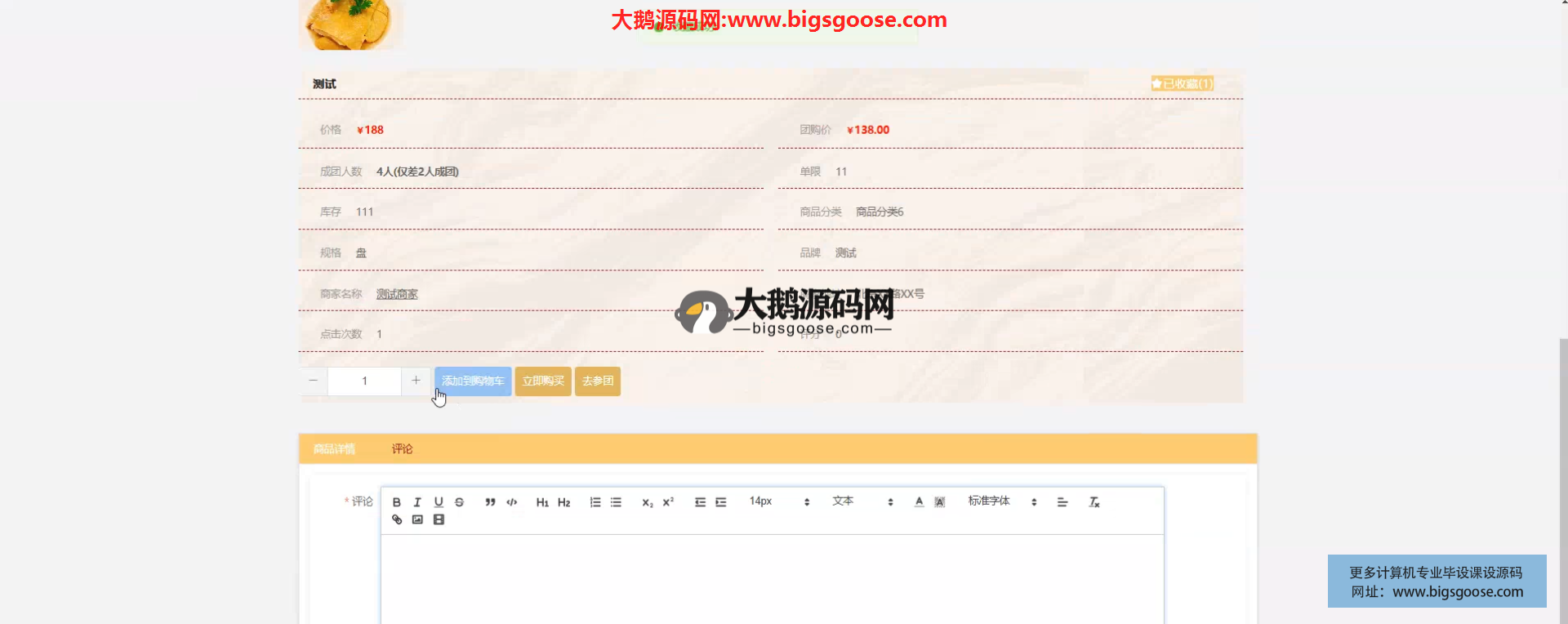Toggle underline text formatting
The height and width of the screenshot is (624, 1568).
point(439,502)
